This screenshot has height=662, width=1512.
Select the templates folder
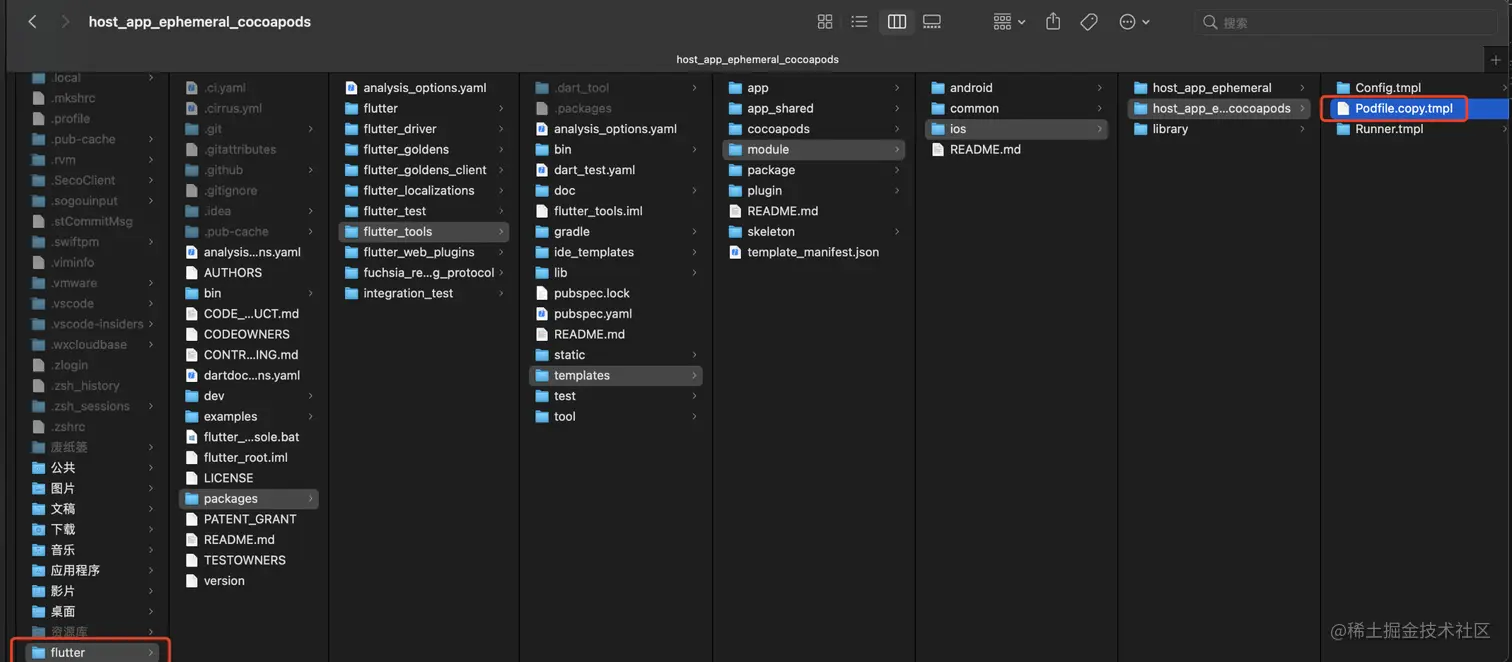[x=615, y=376]
